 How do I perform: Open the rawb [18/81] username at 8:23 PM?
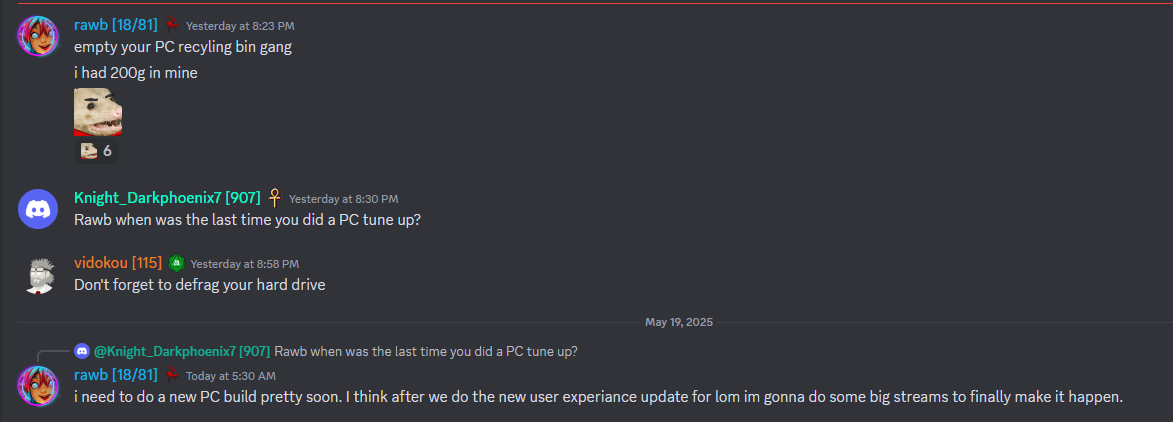click(x=116, y=25)
